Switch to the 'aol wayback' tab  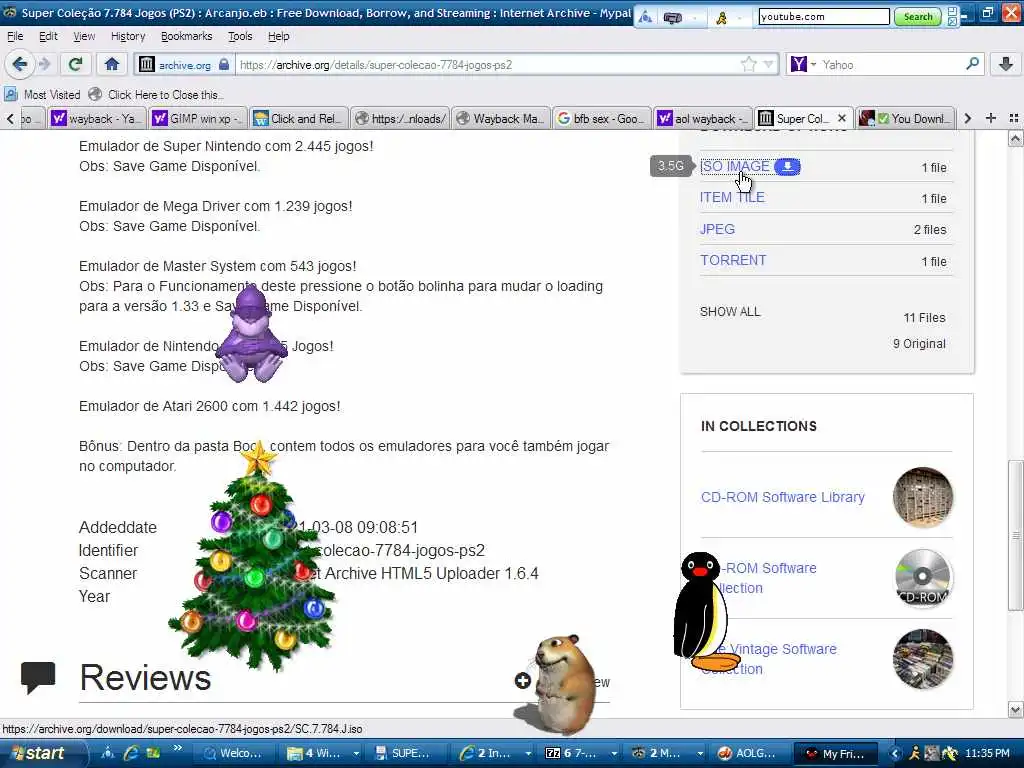[x=703, y=118]
